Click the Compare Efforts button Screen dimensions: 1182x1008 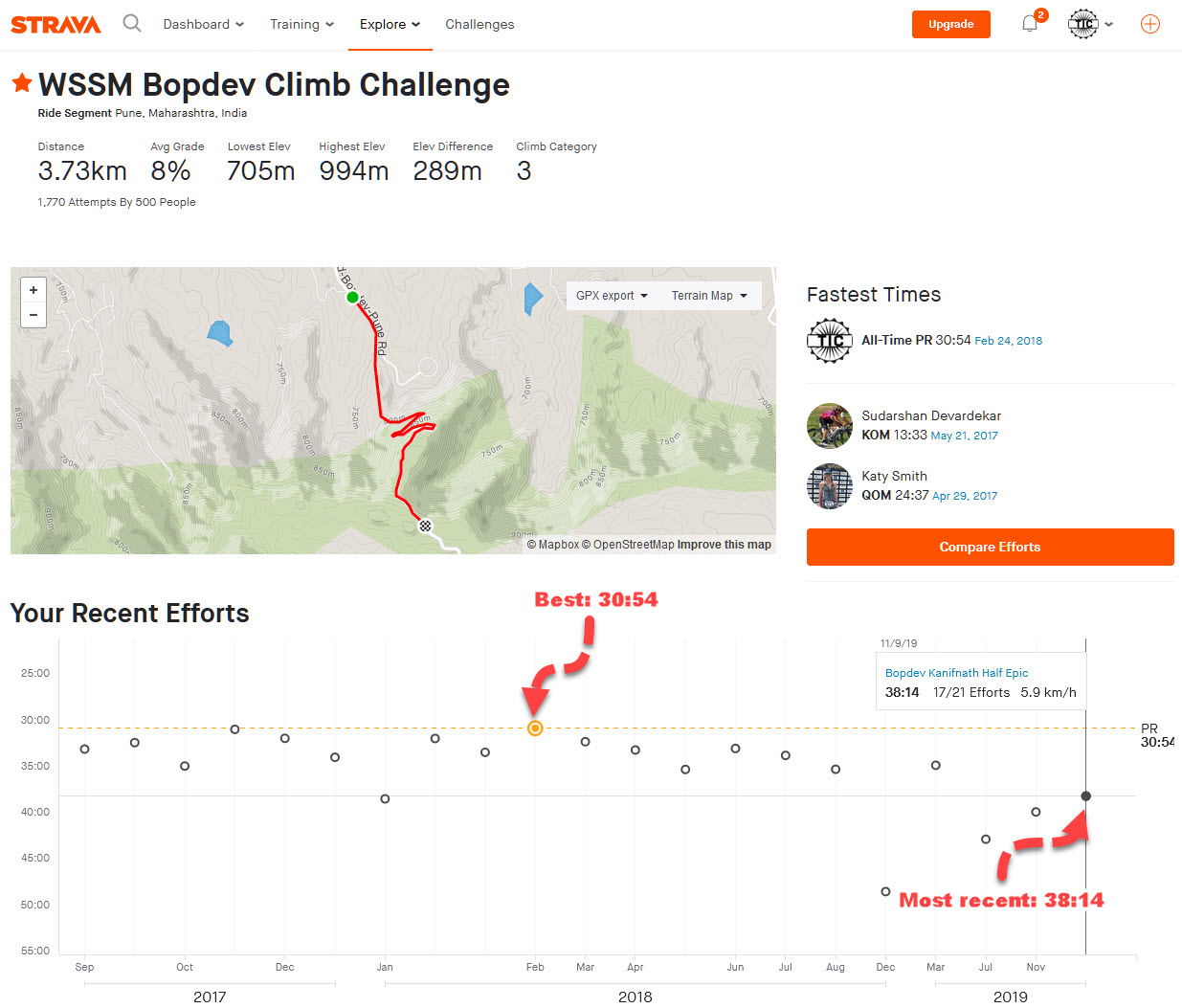coord(990,547)
